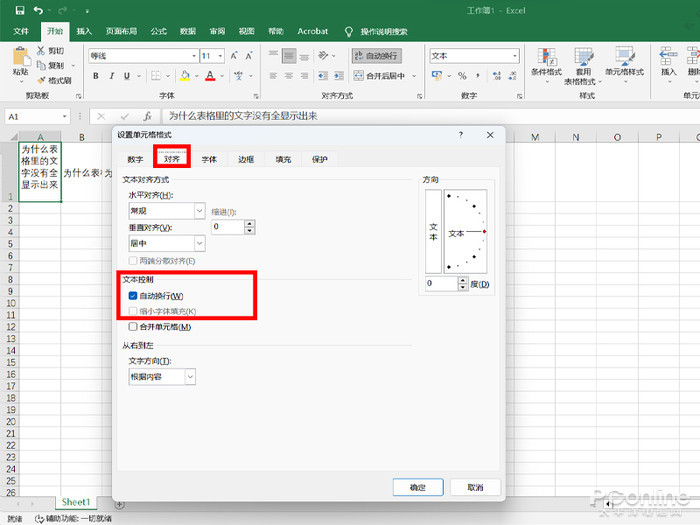
Task: Open the font name dropdown
Action: tap(194, 56)
